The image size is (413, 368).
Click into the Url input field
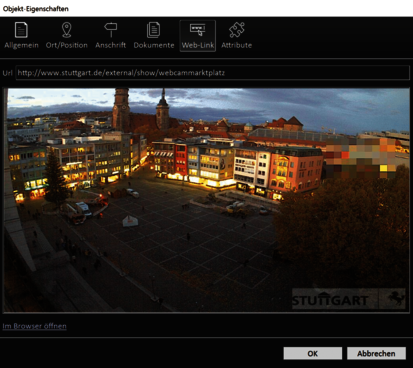tap(213, 73)
